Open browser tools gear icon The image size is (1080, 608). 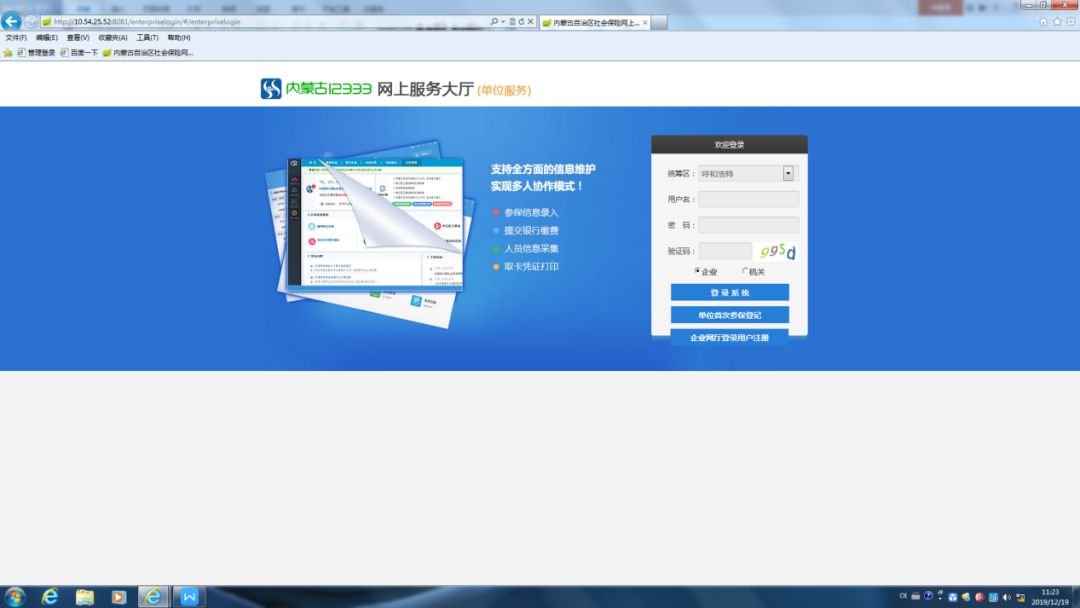click(x=1070, y=22)
